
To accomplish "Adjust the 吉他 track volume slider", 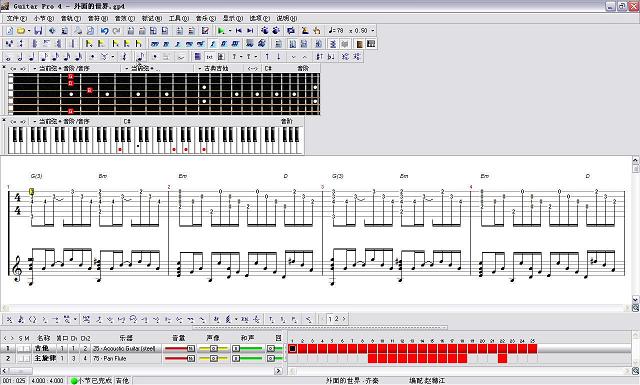I will coord(179,348).
